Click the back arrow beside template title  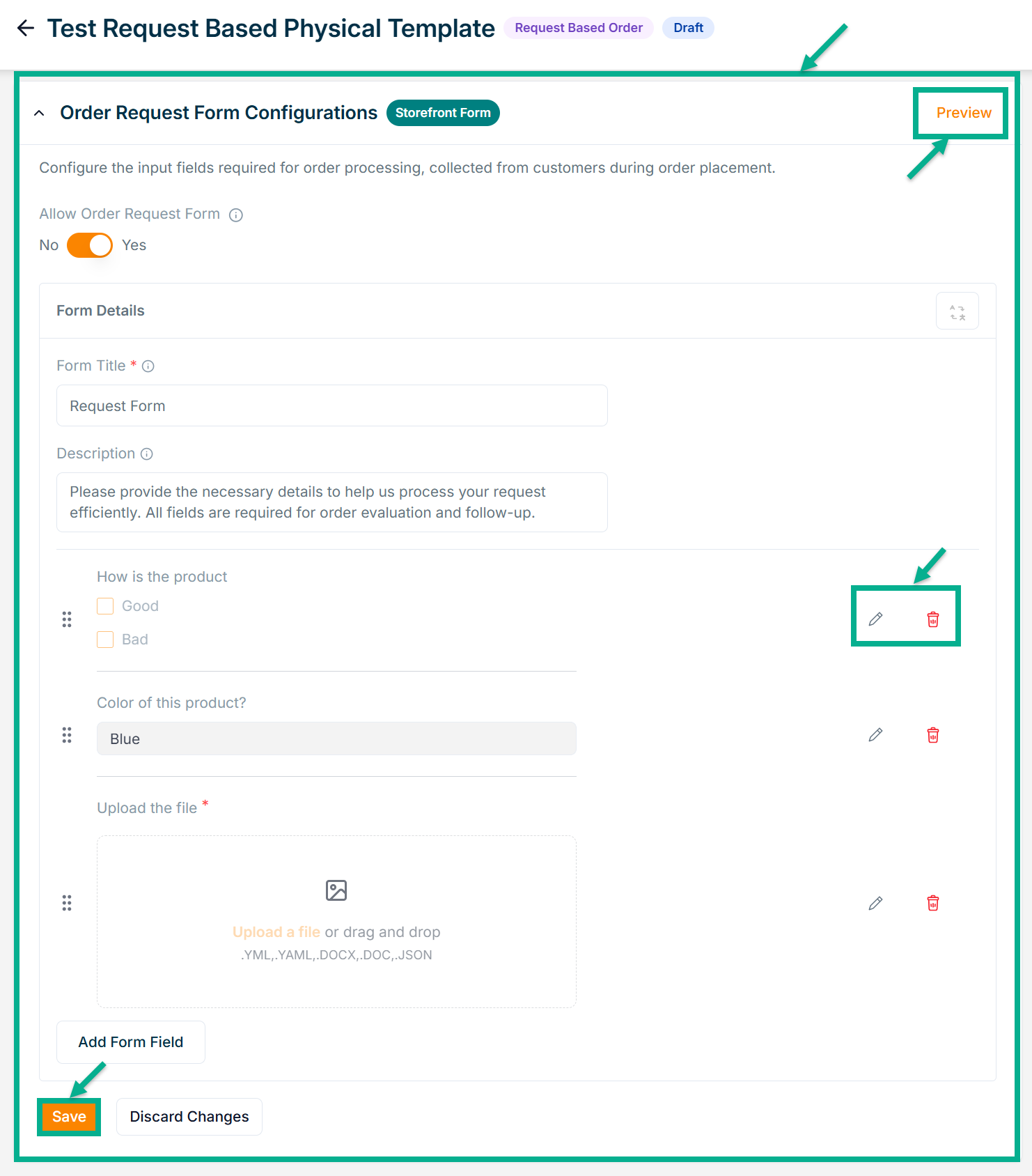pyautogui.click(x=26, y=28)
